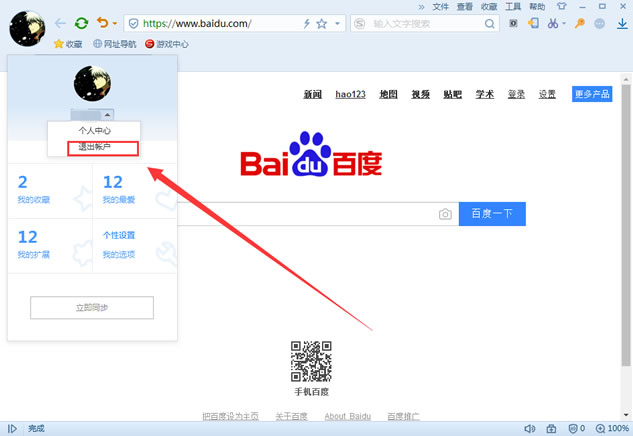Open the 收藏 menu in menu bar
The image size is (633, 436).
pyautogui.click(x=489, y=6)
